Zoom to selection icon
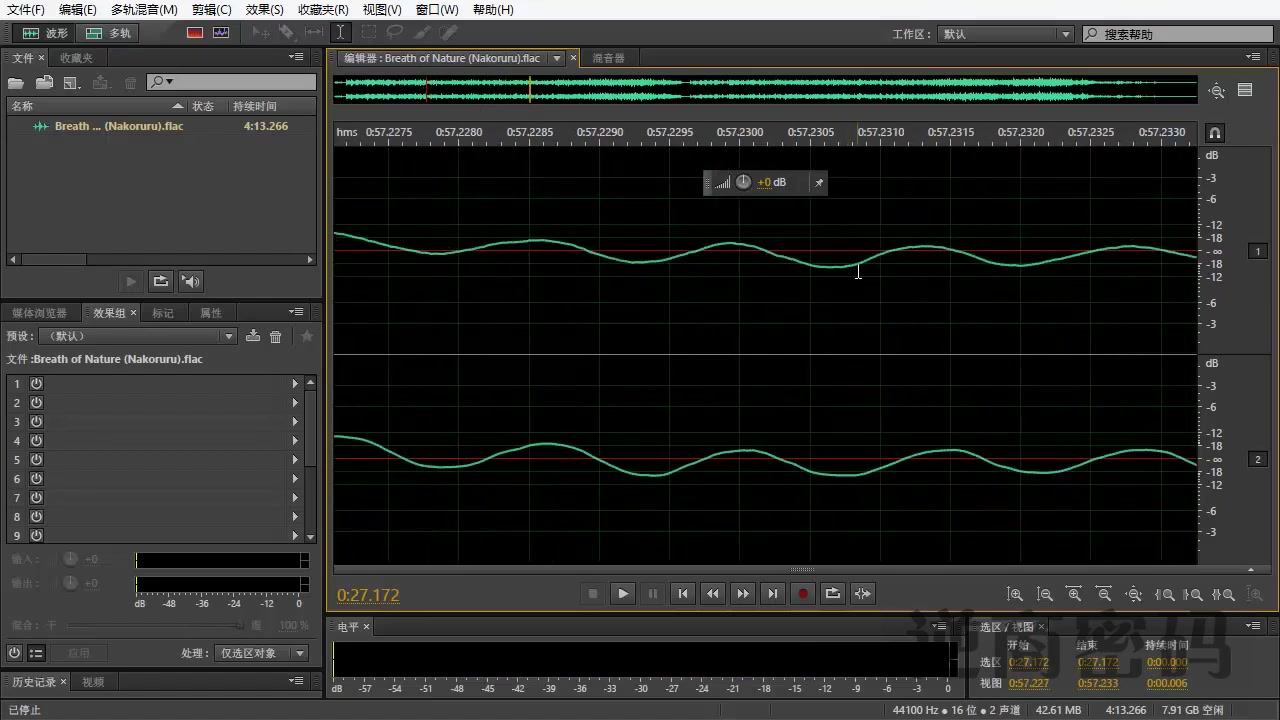Viewport: 1280px width, 720px height. pos(1223,594)
